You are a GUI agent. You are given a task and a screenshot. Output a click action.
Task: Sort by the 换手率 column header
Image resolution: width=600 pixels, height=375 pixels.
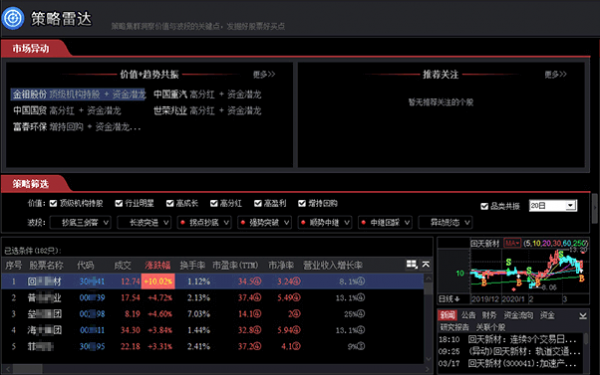click(192, 265)
